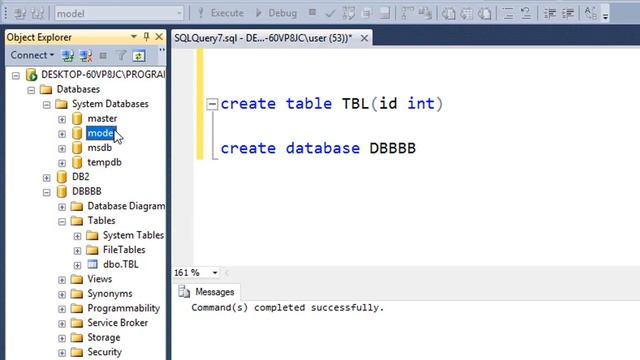Click the Execute button

click(220, 13)
